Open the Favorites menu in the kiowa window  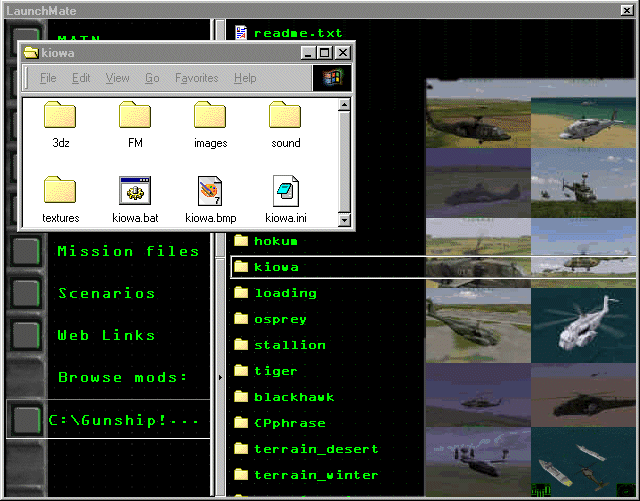tap(197, 78)
